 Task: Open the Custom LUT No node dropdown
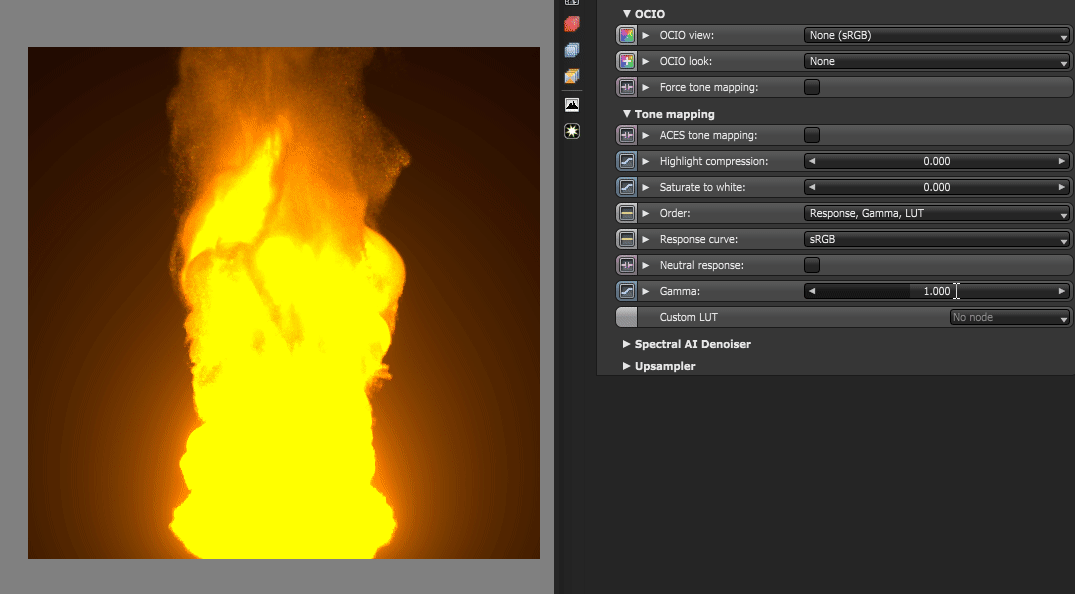(1010, 317)
